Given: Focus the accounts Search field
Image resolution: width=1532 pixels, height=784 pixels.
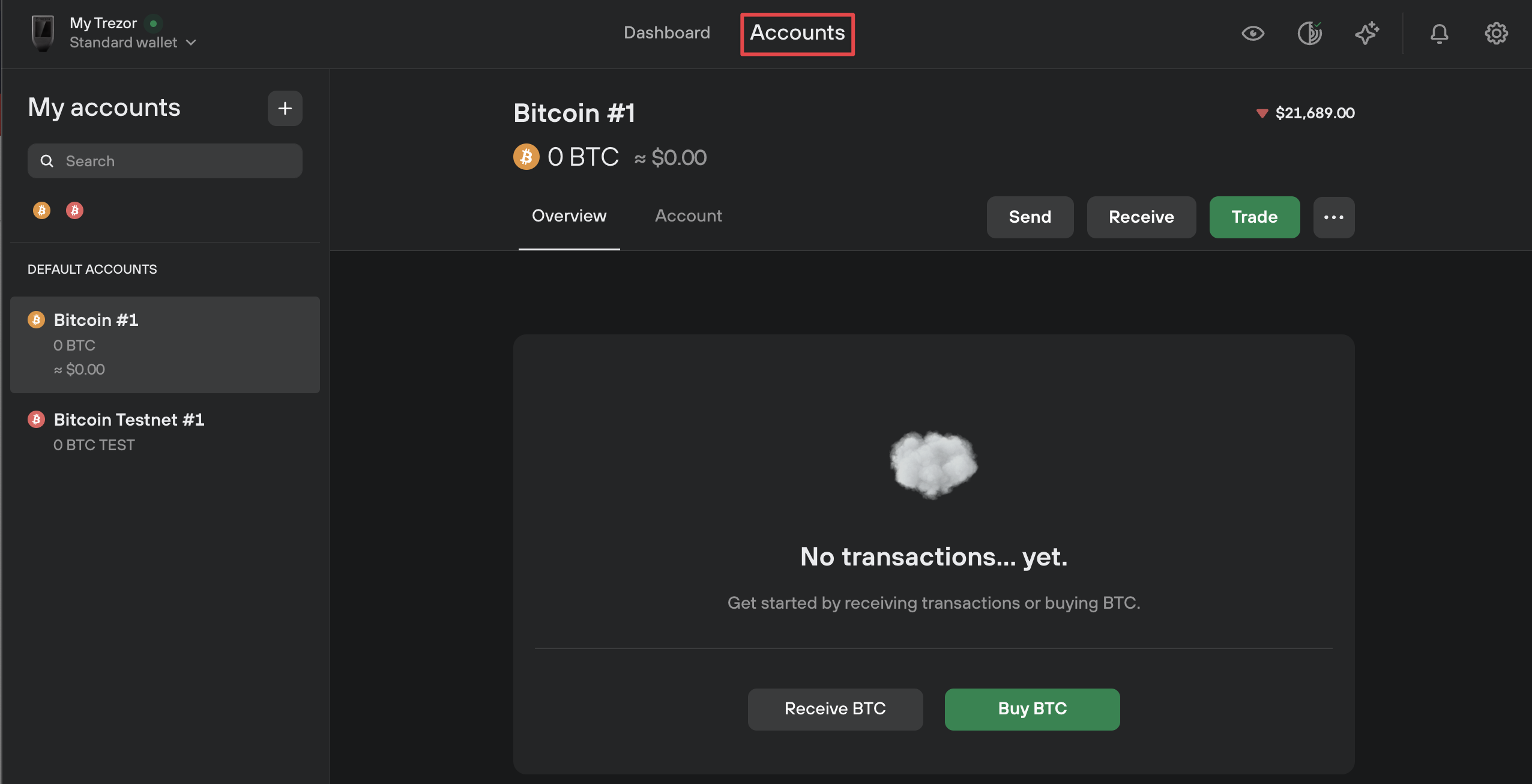Looking at the screenshot, I should (x=165, y=161).
